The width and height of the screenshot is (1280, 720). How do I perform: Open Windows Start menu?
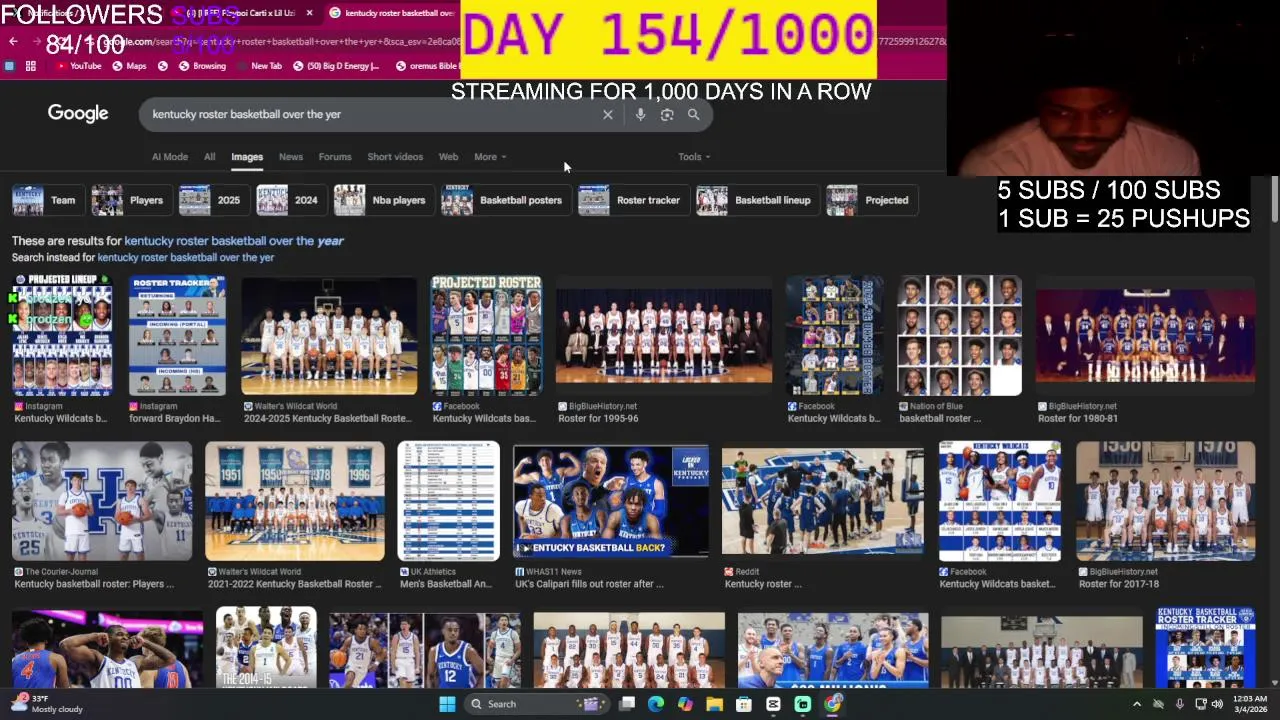[x=447, y=704]
